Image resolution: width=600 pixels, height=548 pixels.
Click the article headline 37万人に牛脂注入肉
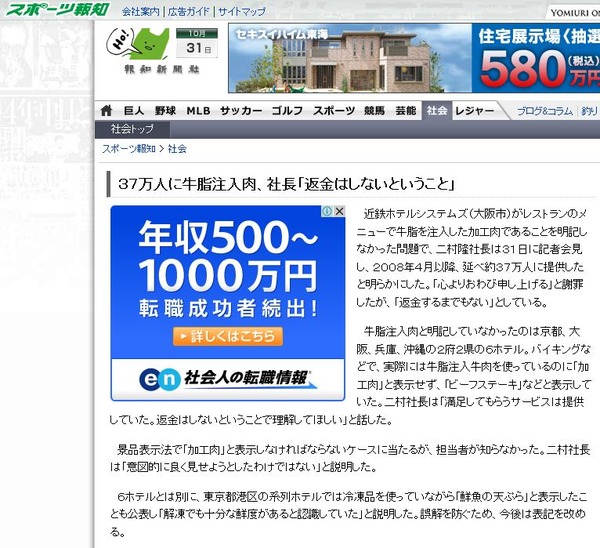point(286,184)
